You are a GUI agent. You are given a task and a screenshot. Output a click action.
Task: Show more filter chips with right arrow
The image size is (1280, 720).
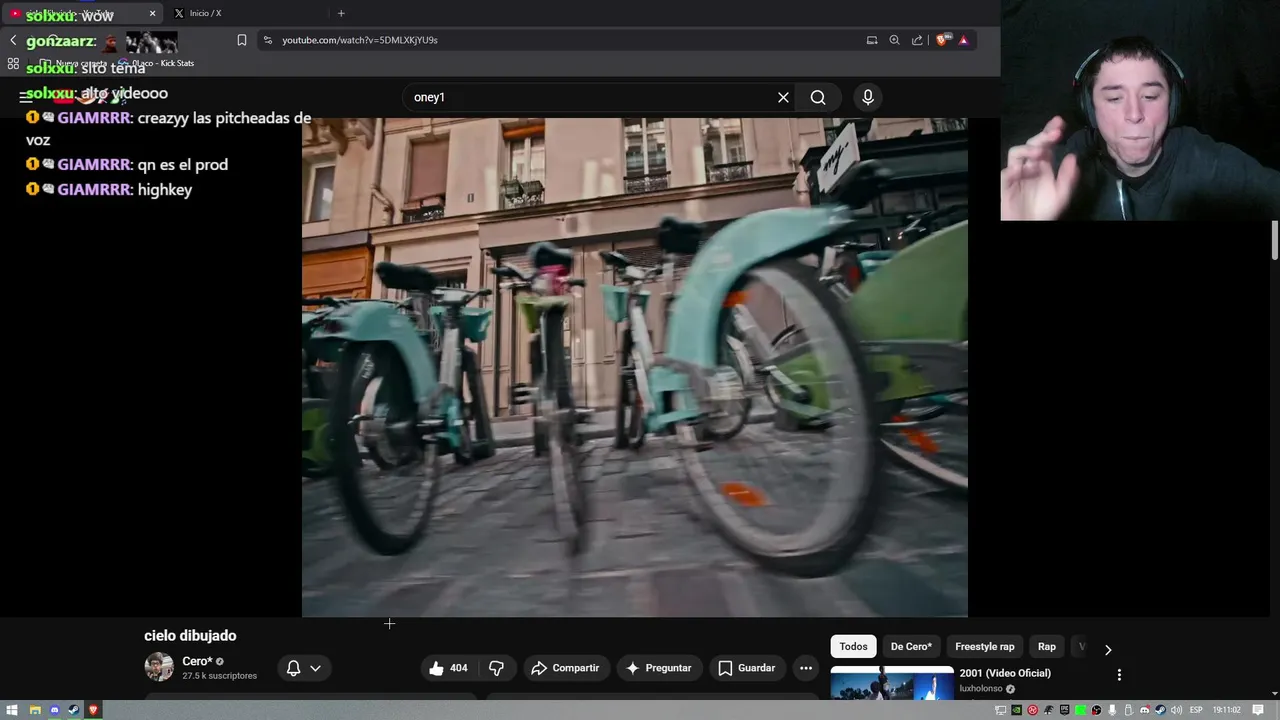click(x=1108, y=649)
